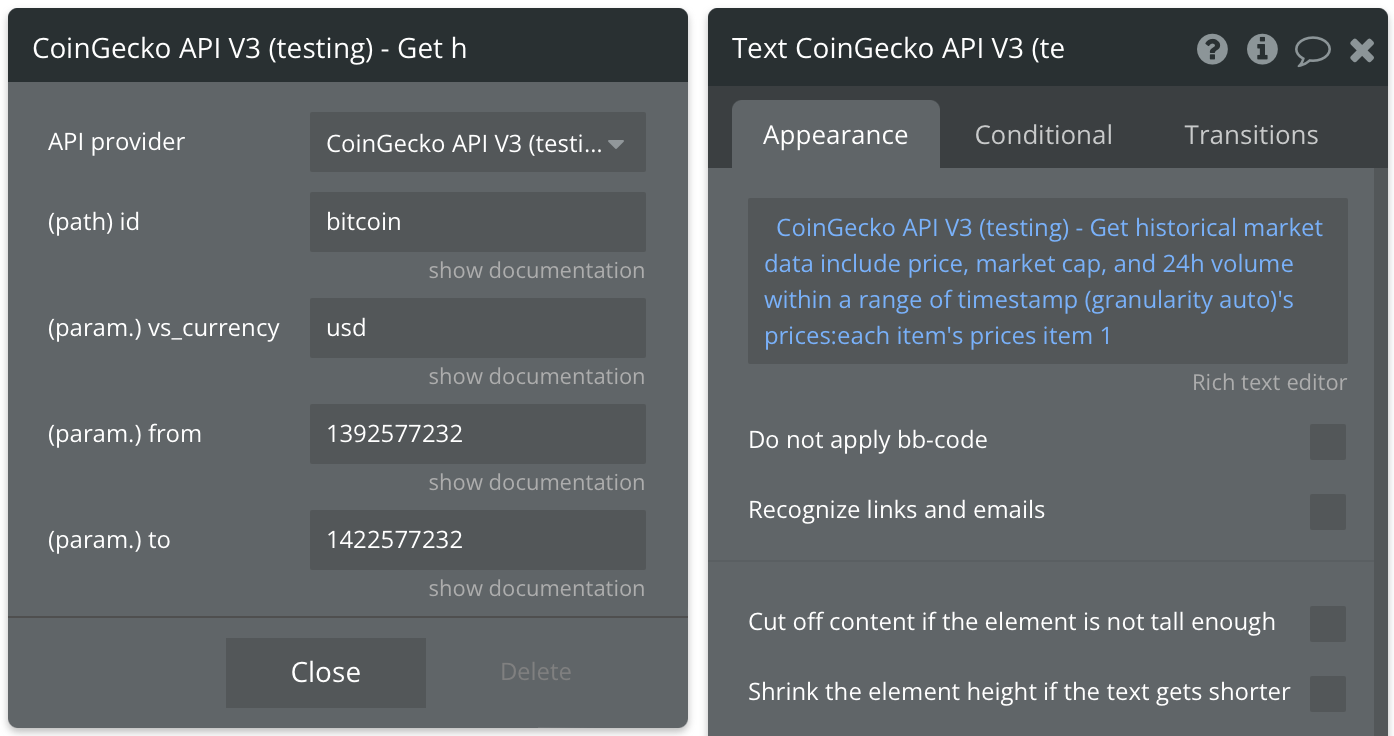Select the Appearance tab

(835, 135)
